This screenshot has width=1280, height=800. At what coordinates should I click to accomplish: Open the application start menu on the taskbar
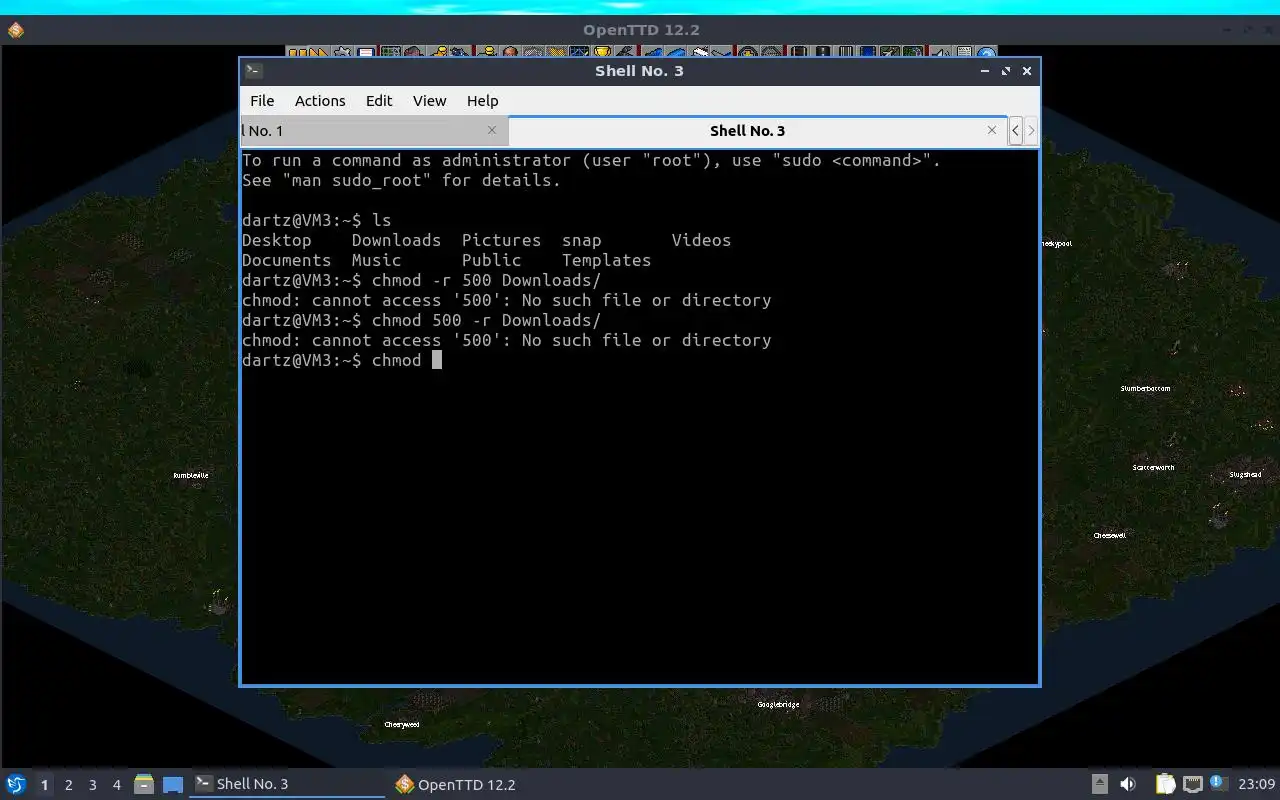coord(16,784)
